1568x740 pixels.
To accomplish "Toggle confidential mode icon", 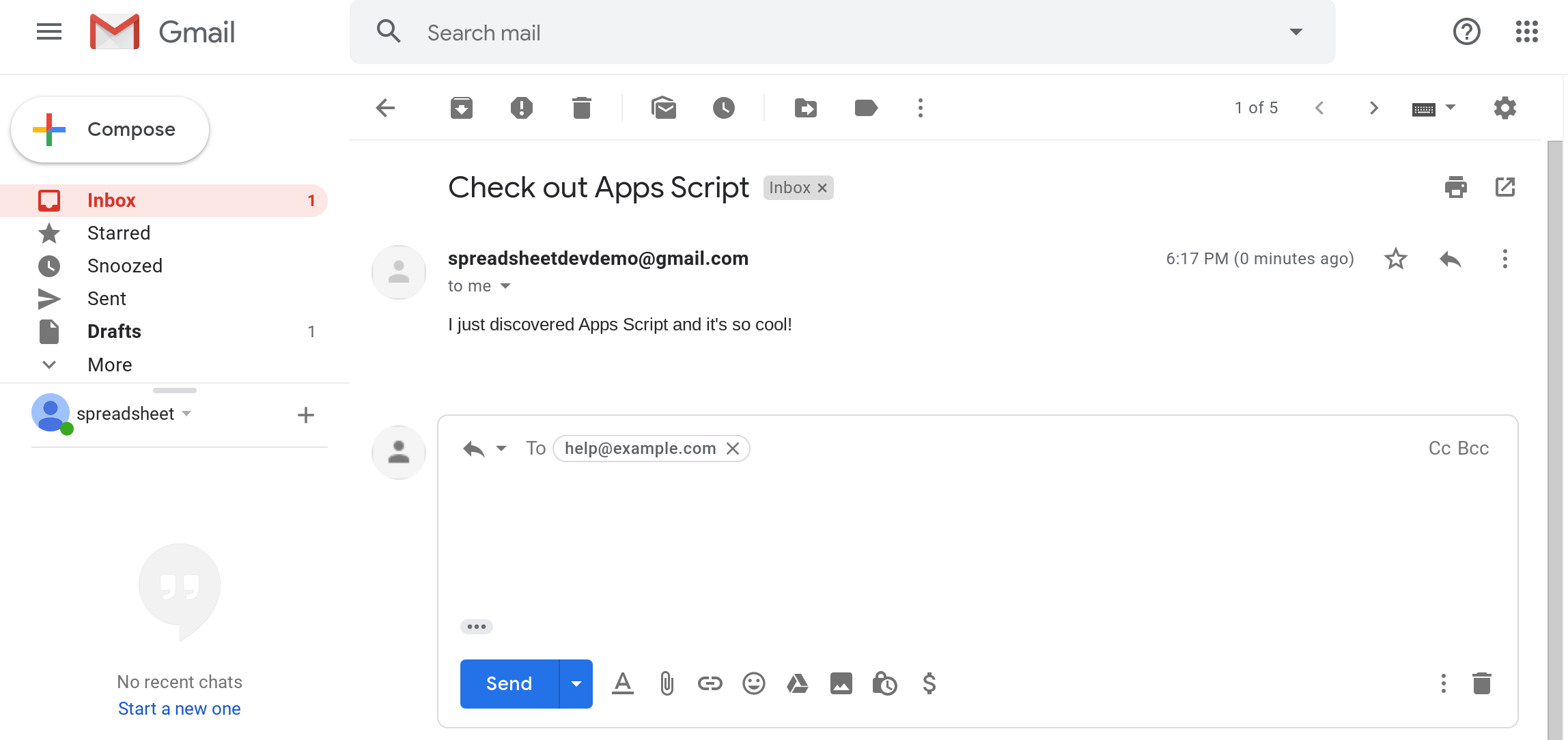I will coord(885,683).
